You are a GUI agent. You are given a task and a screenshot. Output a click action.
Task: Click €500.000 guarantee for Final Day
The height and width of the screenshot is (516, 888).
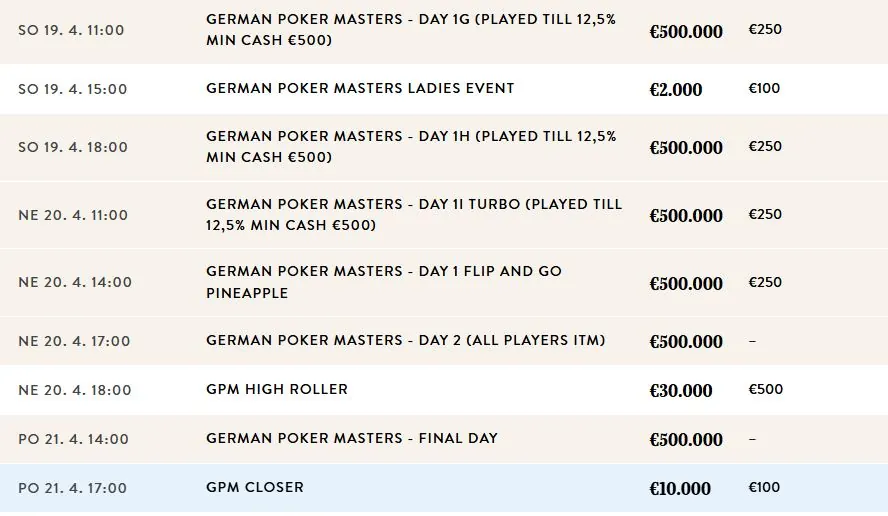(686, 440)
